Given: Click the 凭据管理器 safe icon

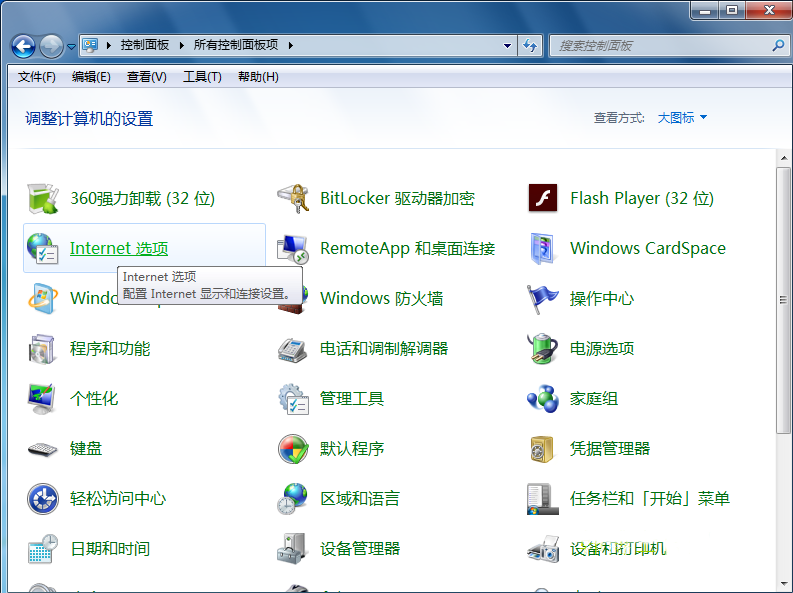Looking at the screenshot, I should coord(542,448).
